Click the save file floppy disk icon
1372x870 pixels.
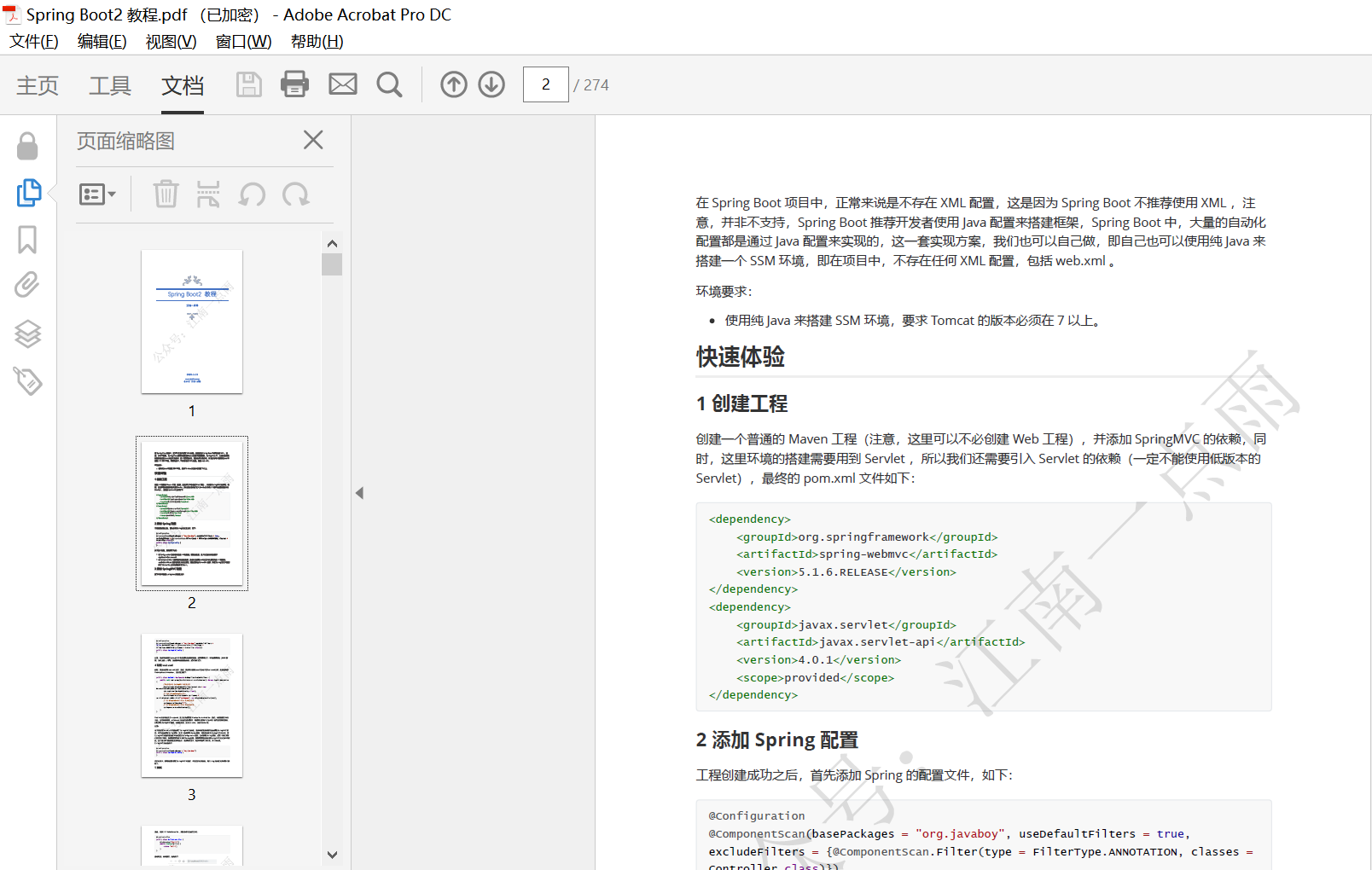click(x=248, y=84)
